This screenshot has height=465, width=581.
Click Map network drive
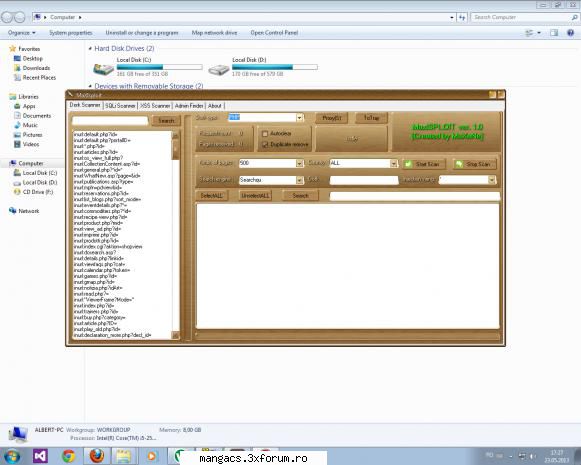[214, 33]
